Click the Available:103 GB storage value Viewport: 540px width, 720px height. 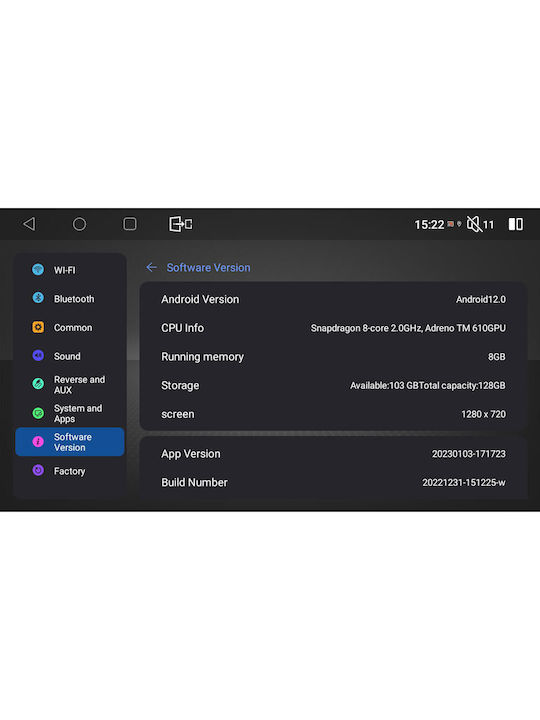428,385
